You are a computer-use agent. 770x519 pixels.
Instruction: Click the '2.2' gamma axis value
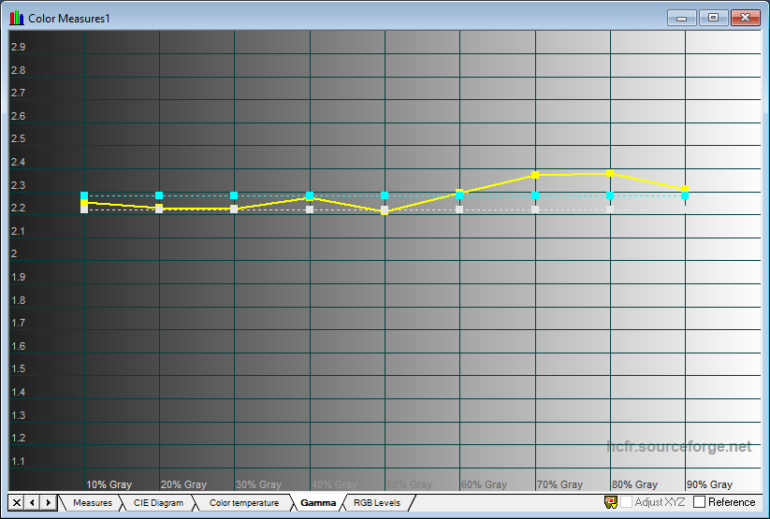(x=19, y=208)
